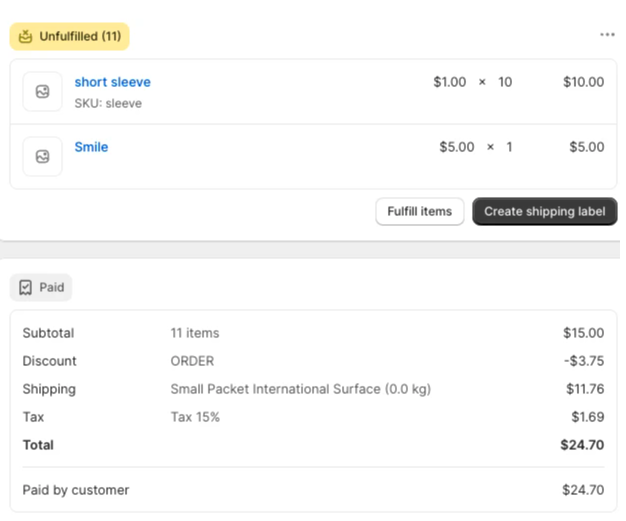This screenshot has height=521, width=626.
Task: Click the quantity 10 for short sleeve
Action: pos(505,82)
